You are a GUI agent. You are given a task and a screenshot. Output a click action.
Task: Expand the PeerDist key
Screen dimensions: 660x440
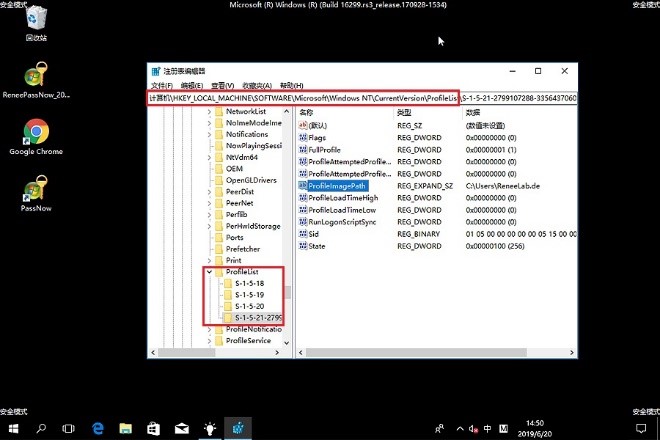click(209, 192)
